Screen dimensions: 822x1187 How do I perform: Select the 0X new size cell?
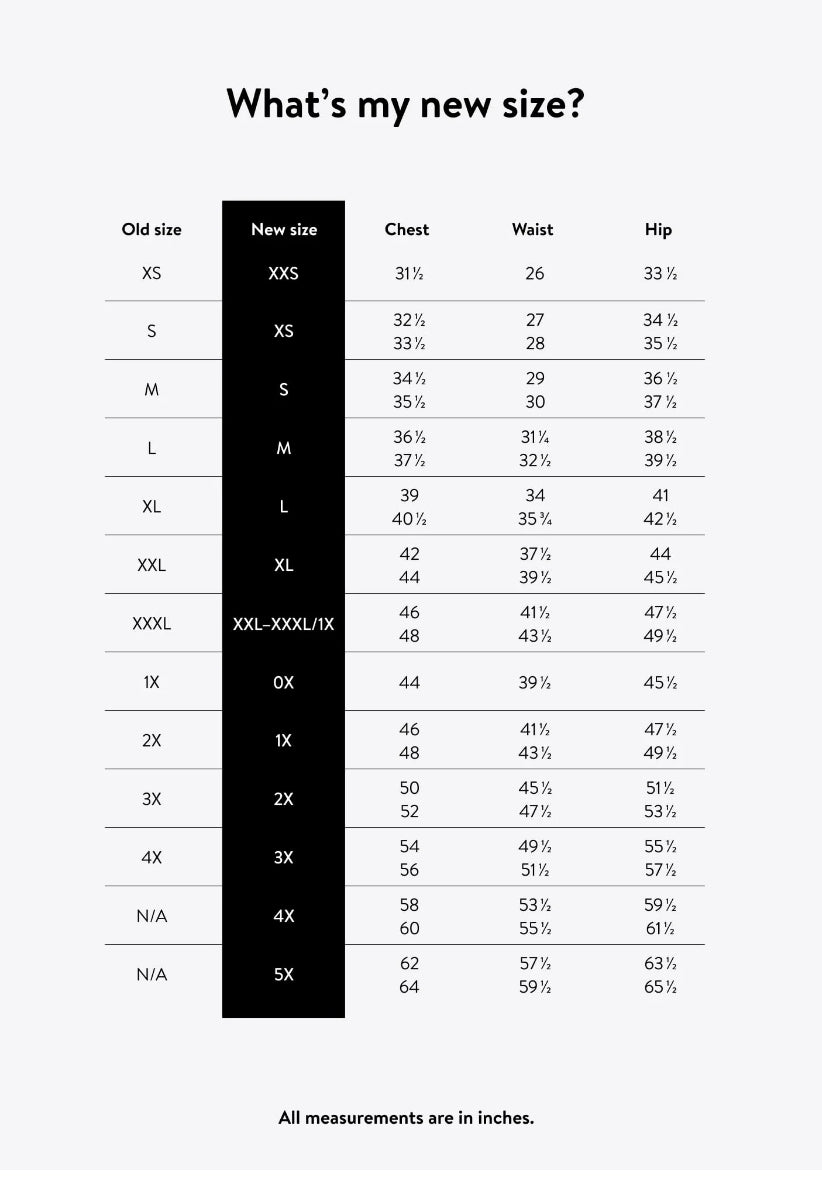click(284, 682)
